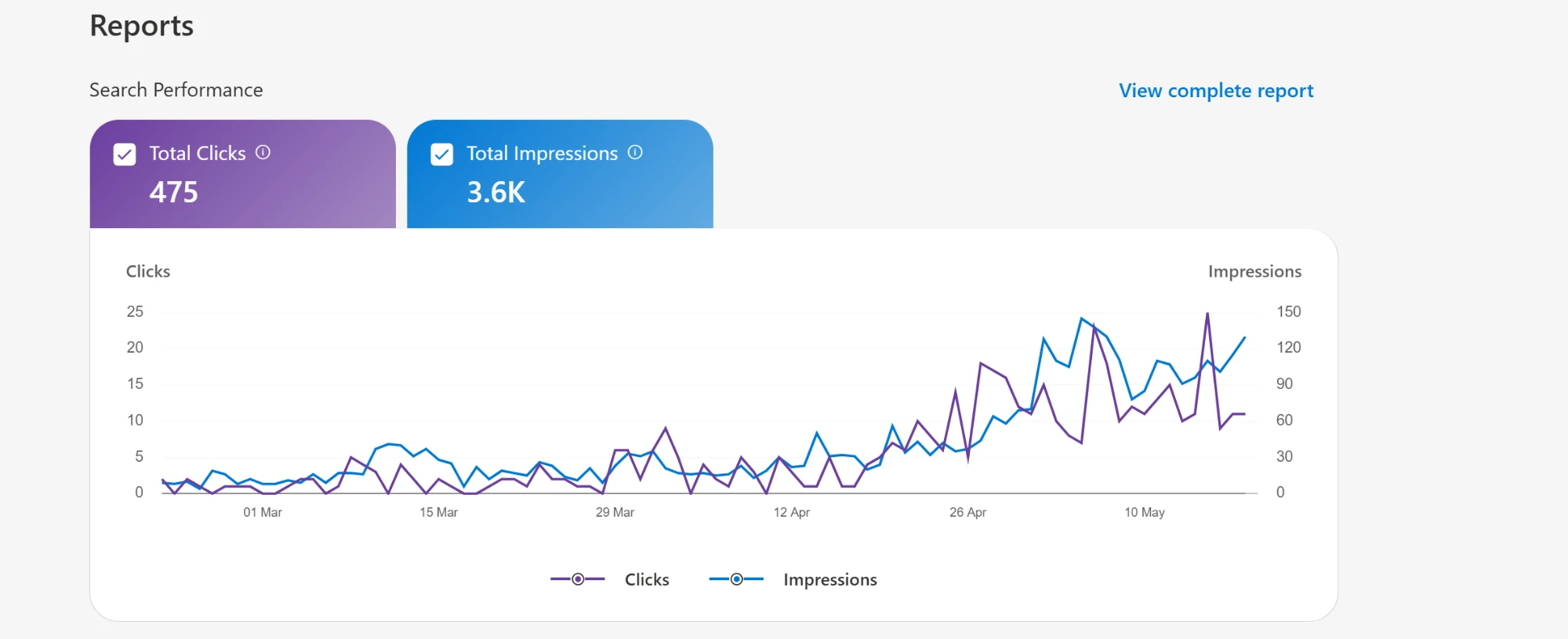Viewport: 1568px width, 639px height.
Task: Click the 150 impressions axis value
Action: point(1289,311)
